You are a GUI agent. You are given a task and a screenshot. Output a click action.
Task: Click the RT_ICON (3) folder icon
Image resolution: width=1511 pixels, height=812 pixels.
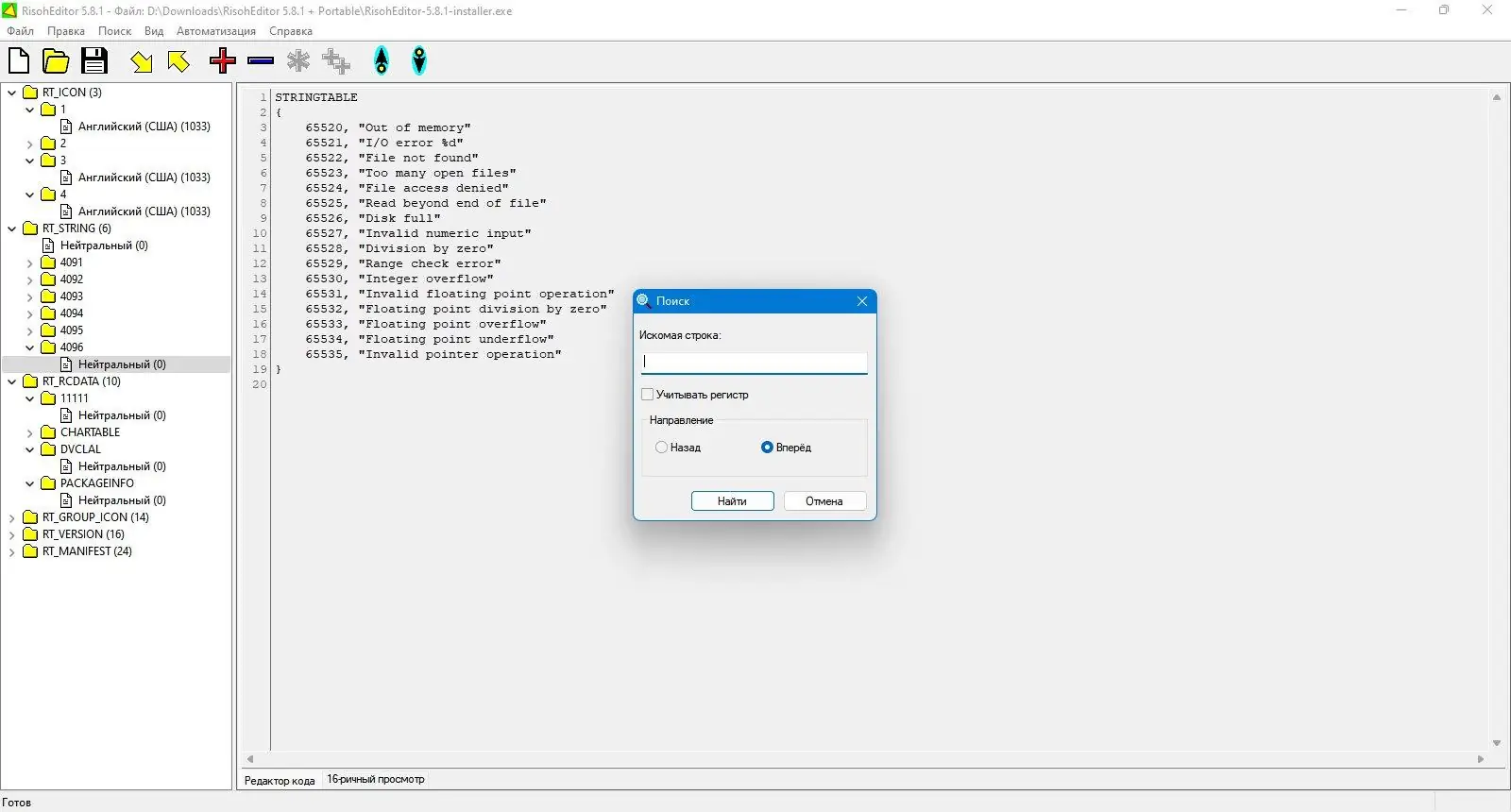click(x=30, y=93)
